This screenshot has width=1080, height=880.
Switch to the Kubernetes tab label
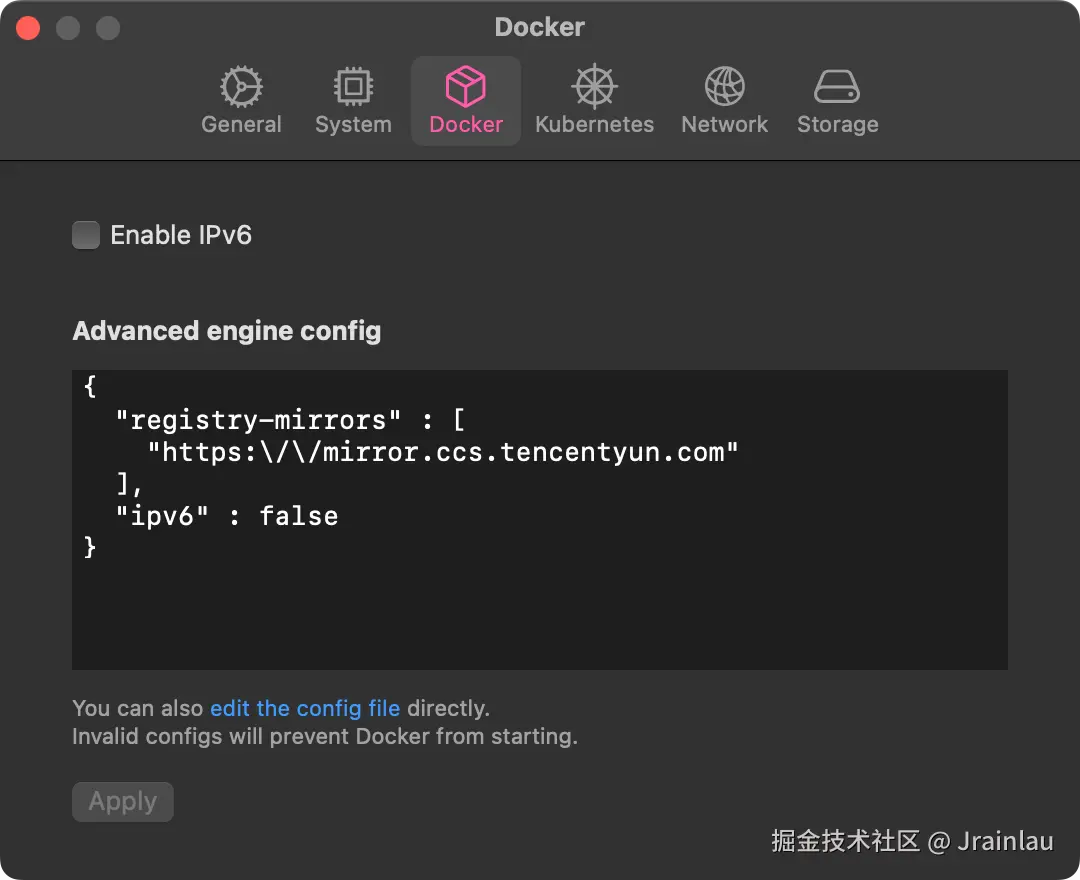[x=594, y=125]
